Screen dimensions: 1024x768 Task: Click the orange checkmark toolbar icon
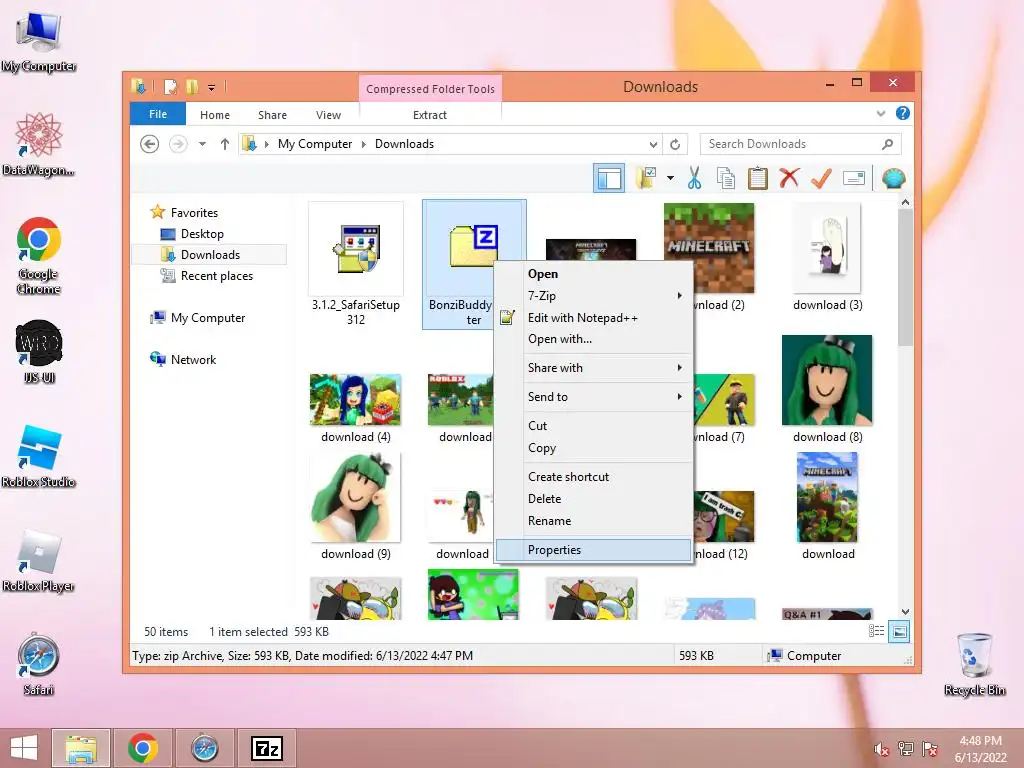(x=821, y=178)
